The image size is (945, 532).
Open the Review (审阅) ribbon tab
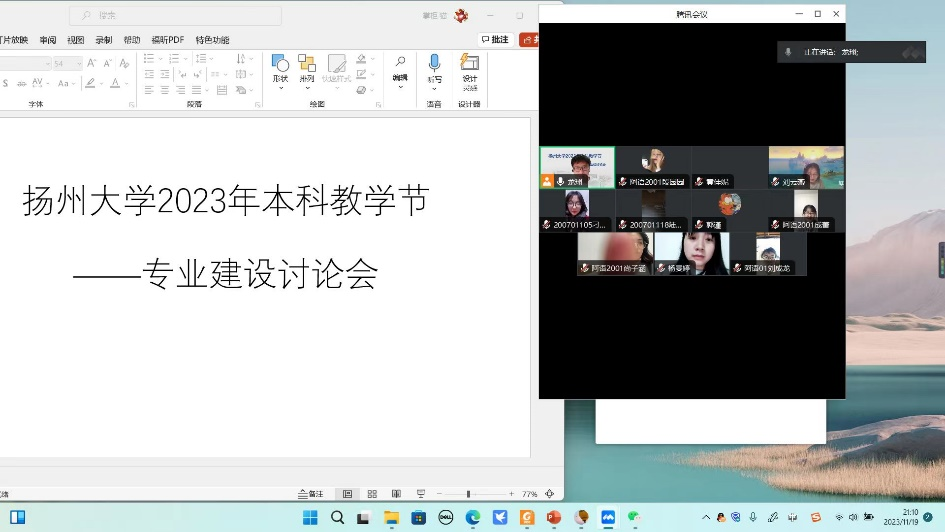coord(48,40)
